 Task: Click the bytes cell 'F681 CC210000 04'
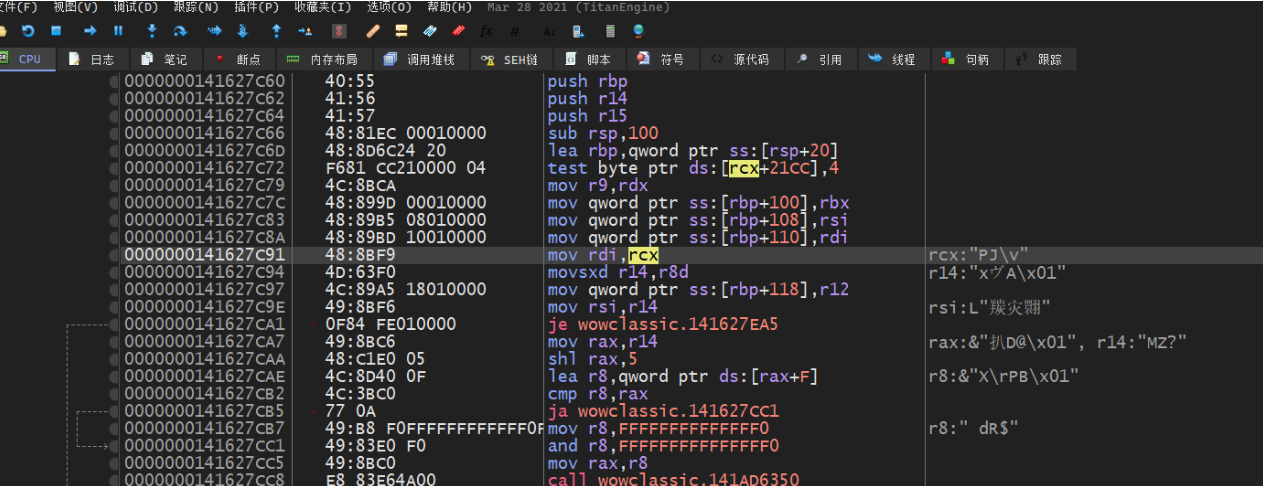coord(405,168)
